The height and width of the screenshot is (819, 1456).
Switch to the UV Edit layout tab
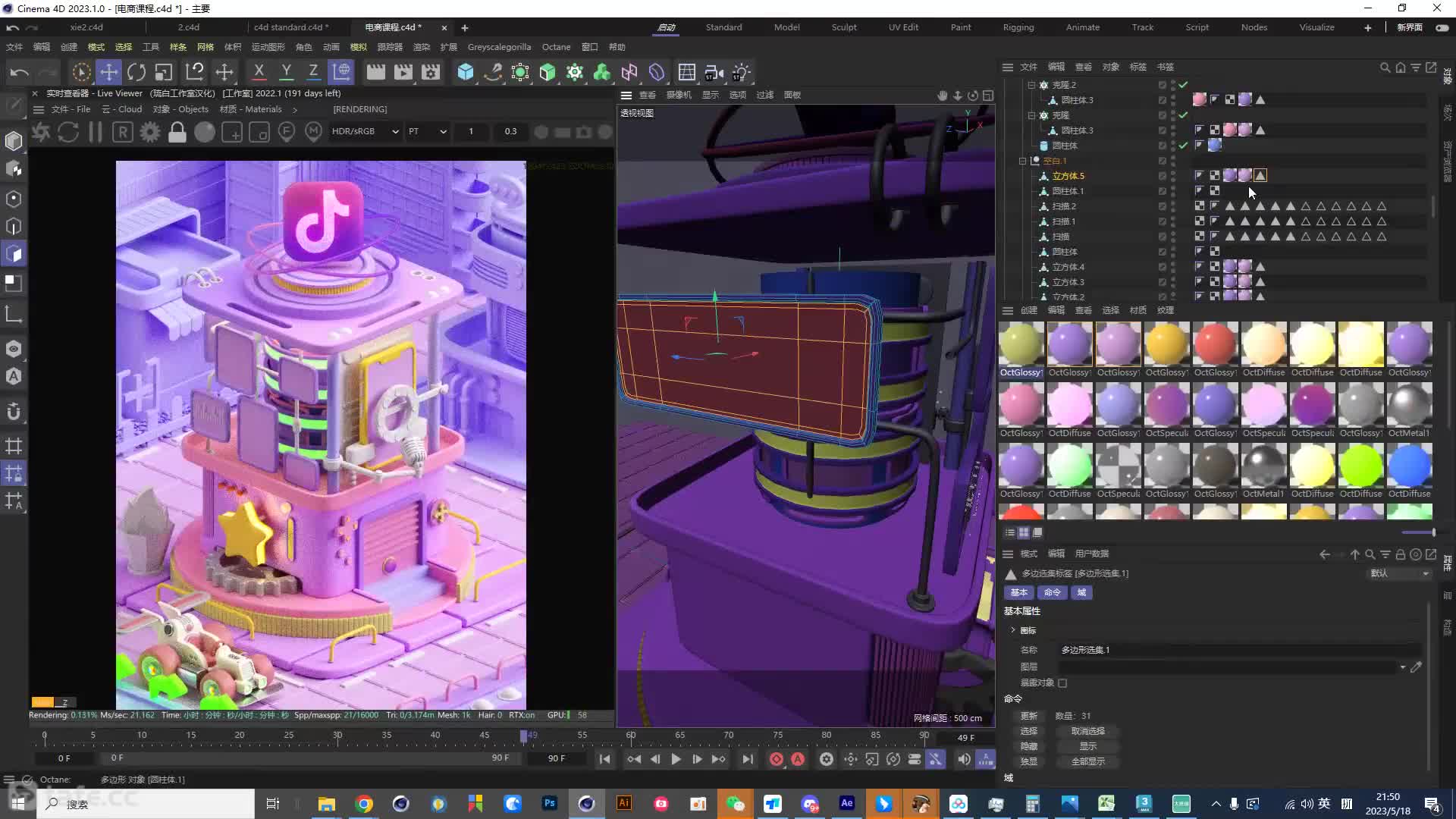(x=903, y=27)
